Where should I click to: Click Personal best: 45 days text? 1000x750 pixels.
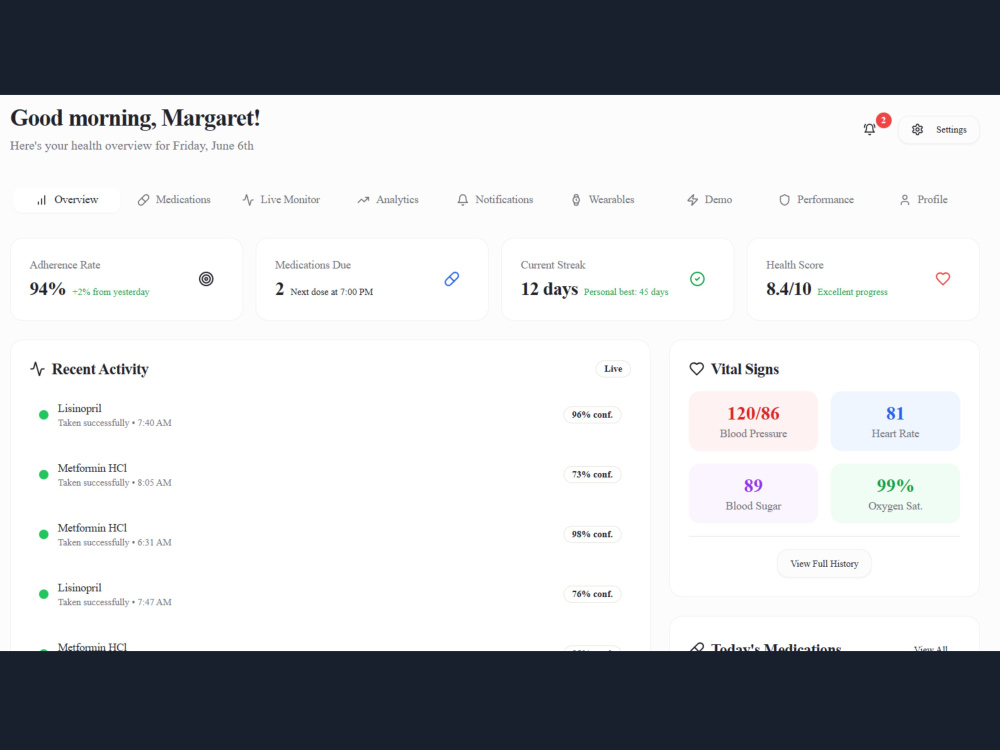626,292
